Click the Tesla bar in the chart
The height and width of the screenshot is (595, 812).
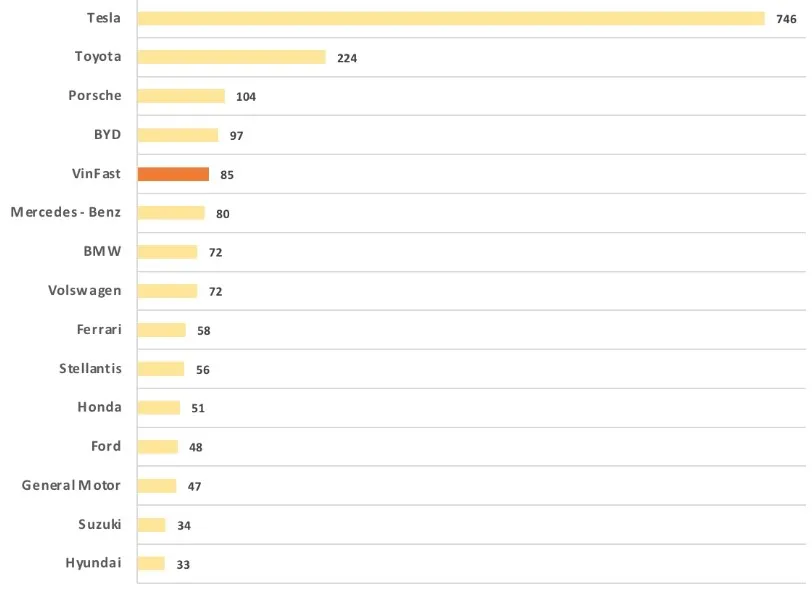450,18
